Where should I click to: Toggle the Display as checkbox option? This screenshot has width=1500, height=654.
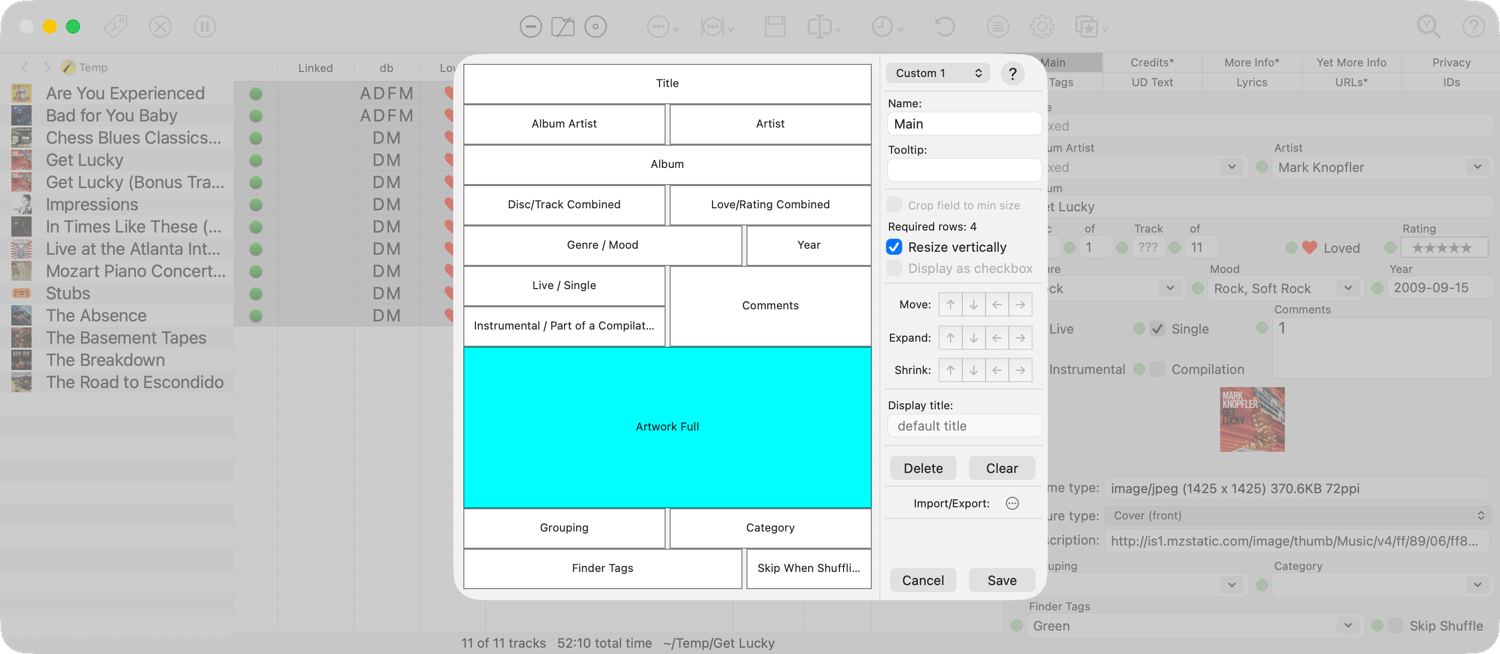click(x=894, y=268)
